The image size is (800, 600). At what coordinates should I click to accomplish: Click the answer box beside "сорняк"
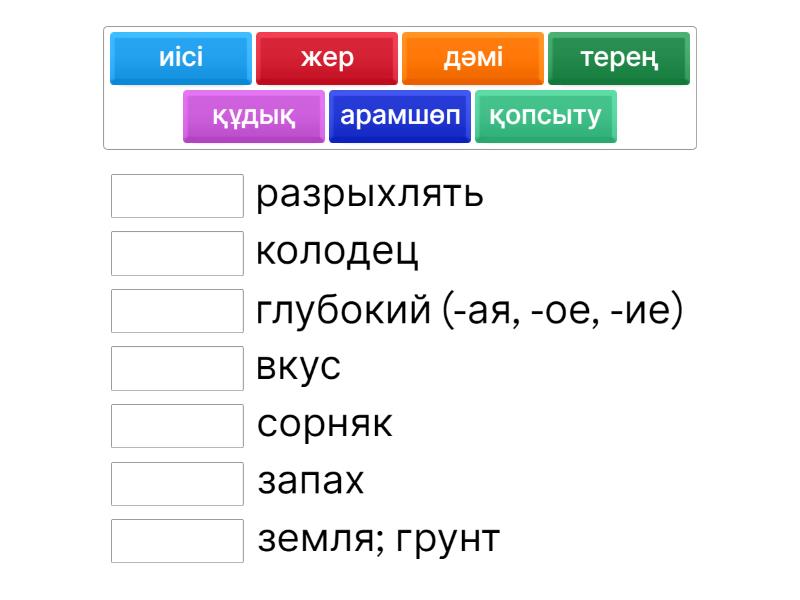point(178,425)
